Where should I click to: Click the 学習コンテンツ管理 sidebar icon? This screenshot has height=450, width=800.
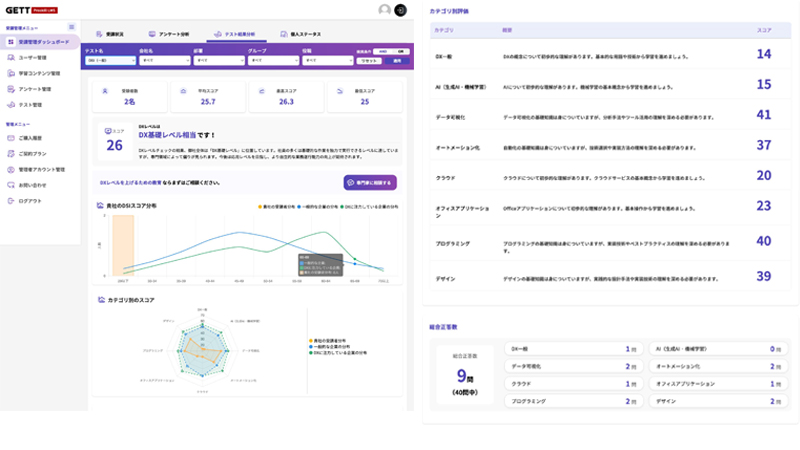pyautogui.click(x=10, y=73)
